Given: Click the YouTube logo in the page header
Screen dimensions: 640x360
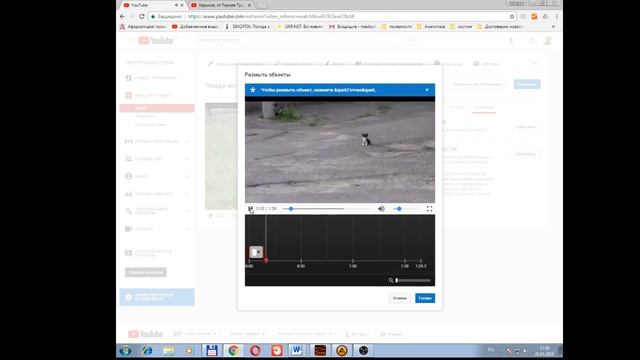Looking at the screenshot, I should coord(156,40).
